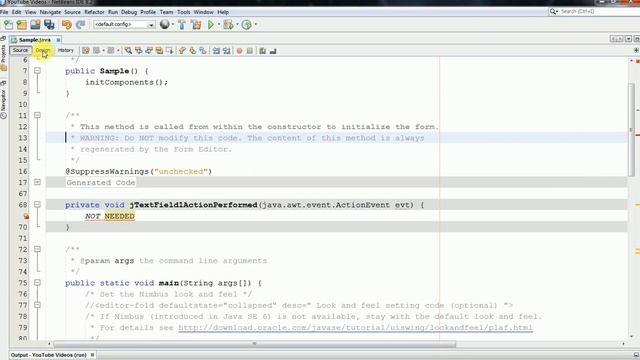
Task: Open dropdown arrow beside Run button
Action: (x=219, y=24)
